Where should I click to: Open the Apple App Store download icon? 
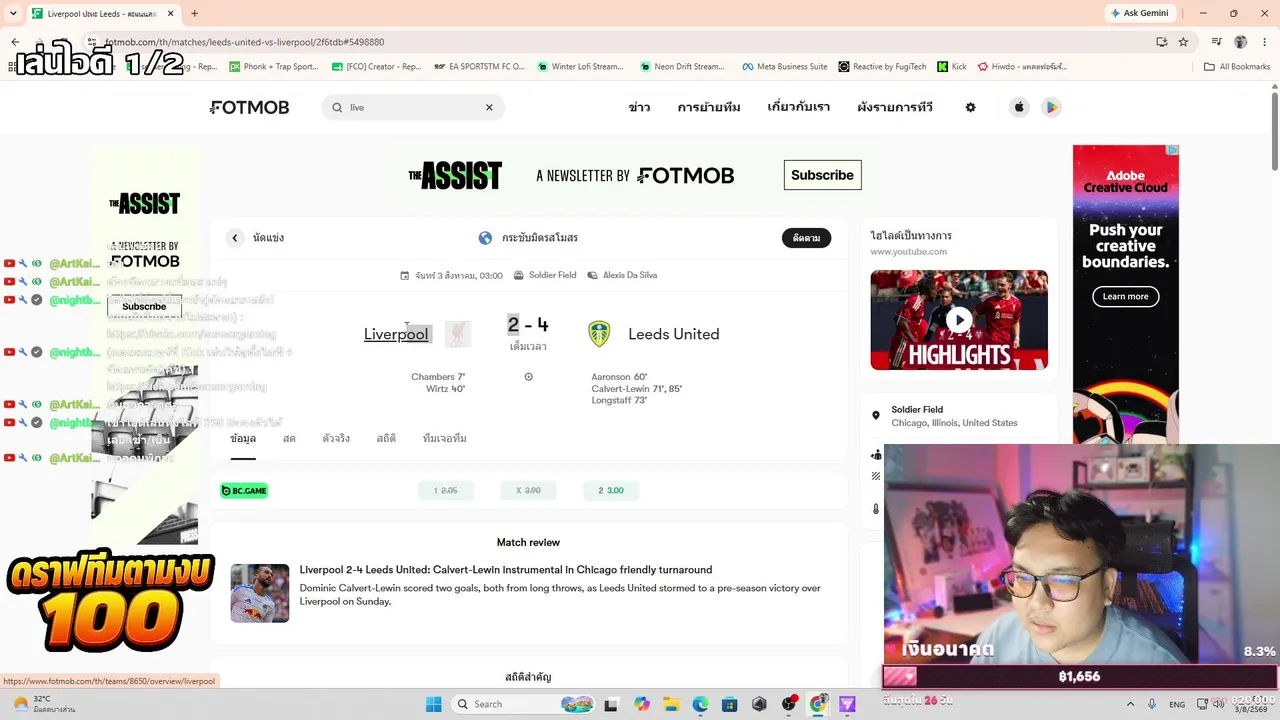click(x=1019, y=107)
